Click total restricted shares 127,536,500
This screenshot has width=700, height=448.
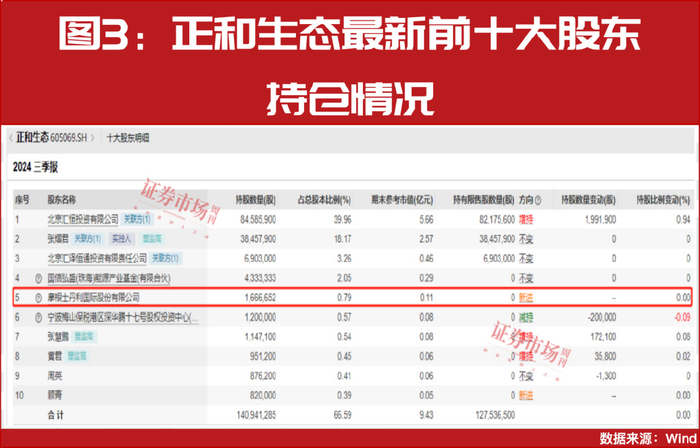tap(496, 415)
